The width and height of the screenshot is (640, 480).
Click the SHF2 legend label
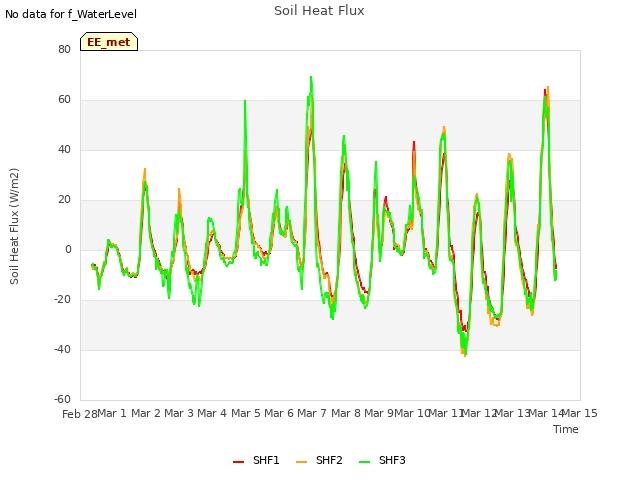point(329,460)
